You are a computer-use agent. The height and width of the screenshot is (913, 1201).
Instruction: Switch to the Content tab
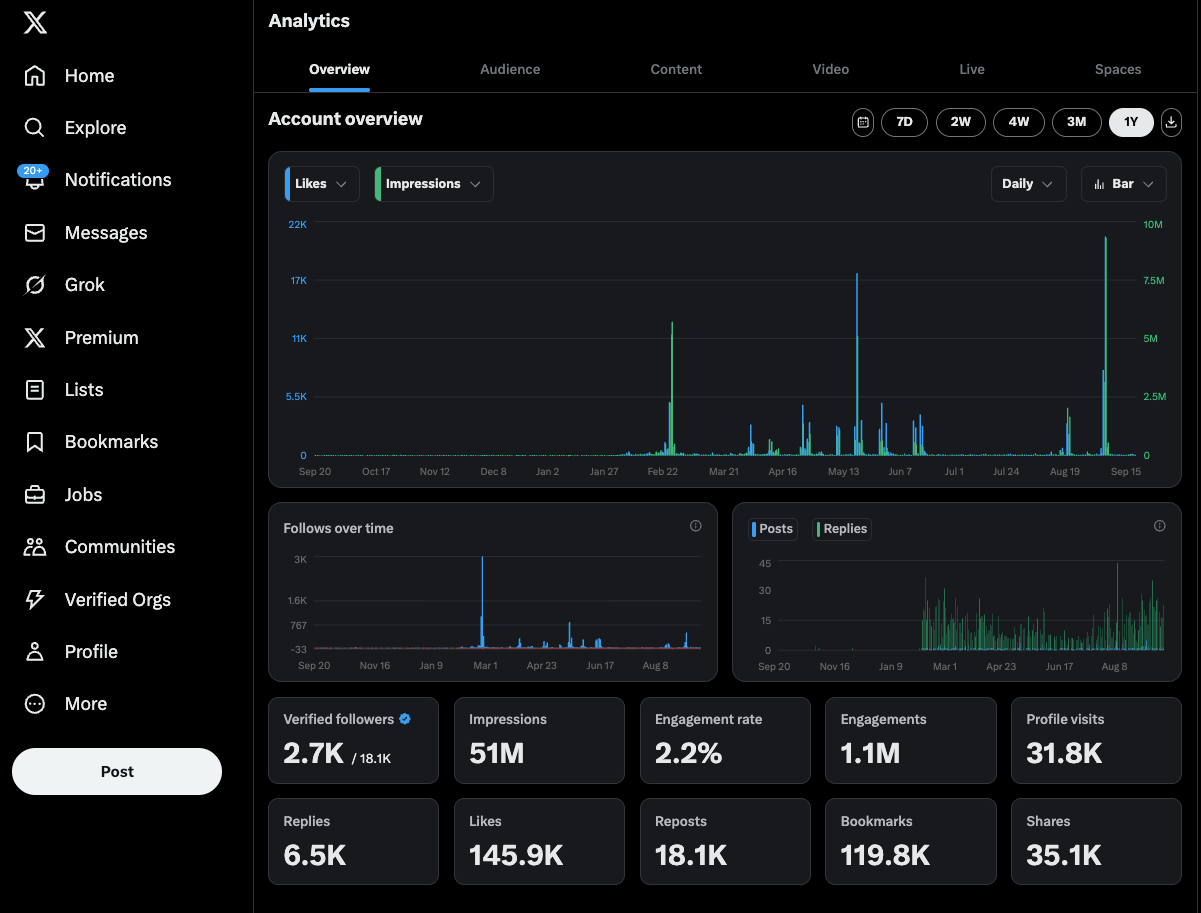tap(676, 69)
